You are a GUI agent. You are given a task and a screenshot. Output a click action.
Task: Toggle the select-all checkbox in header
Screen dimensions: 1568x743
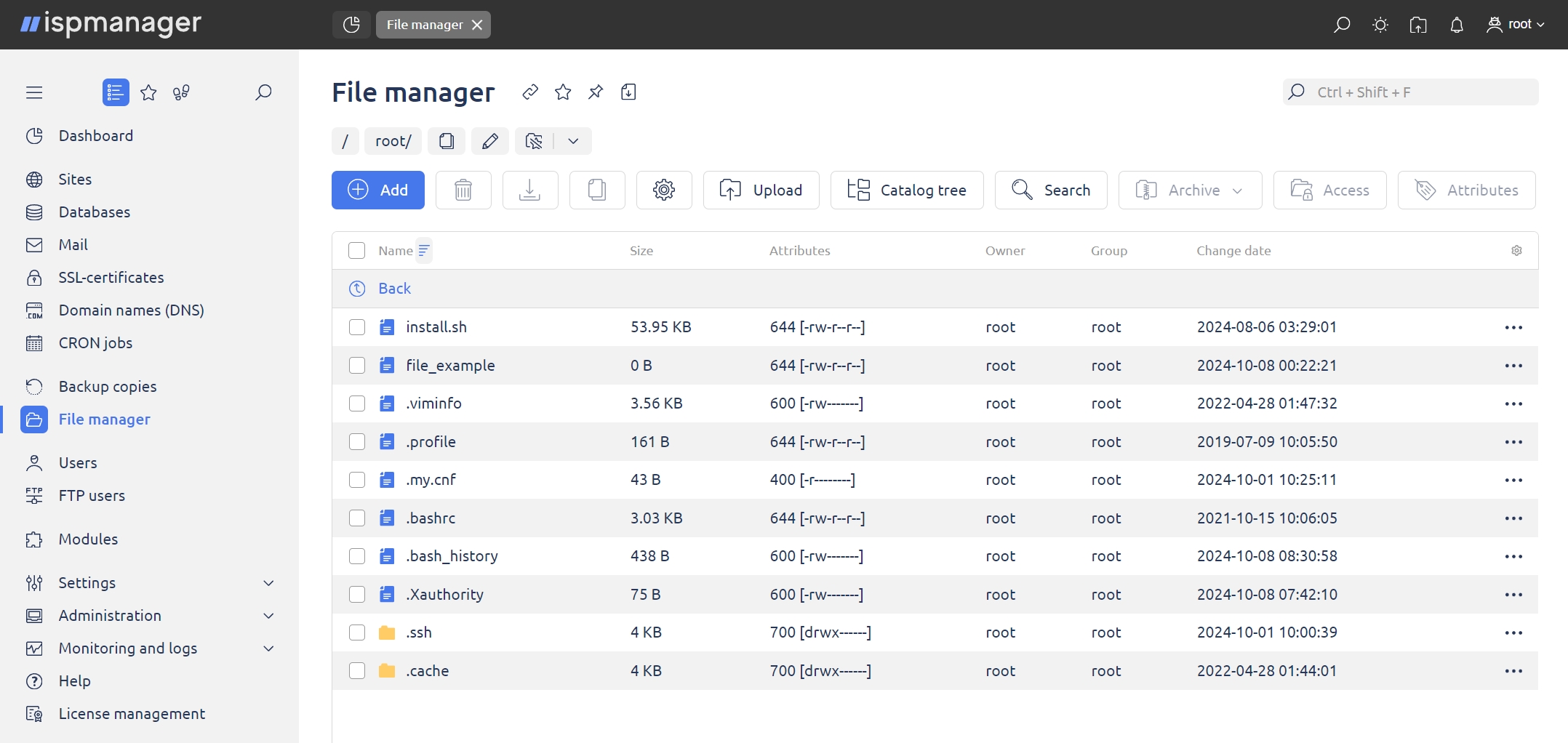[x=357, y=251]
